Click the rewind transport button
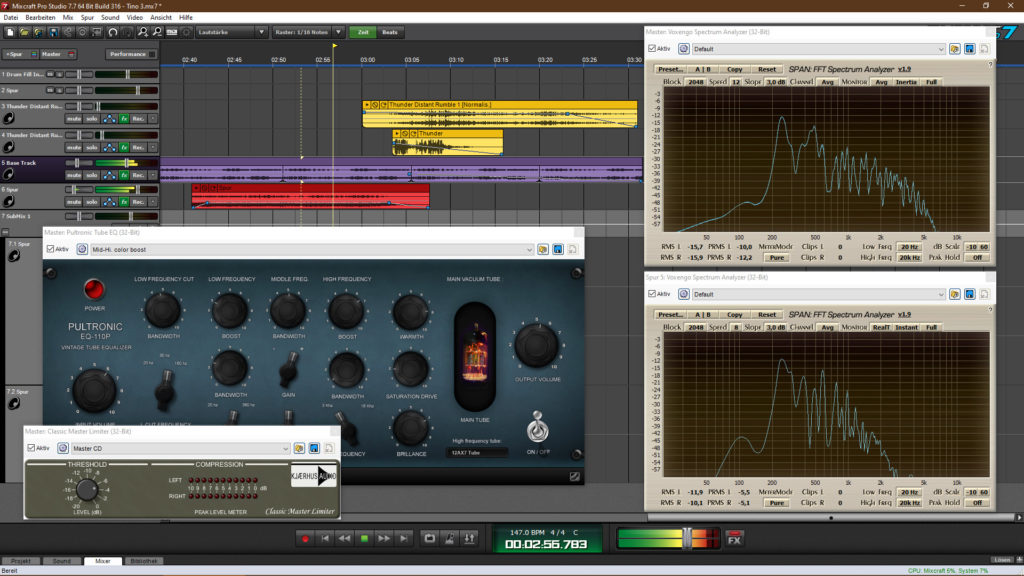1024x576 pixels. click(x=344, y=539)
